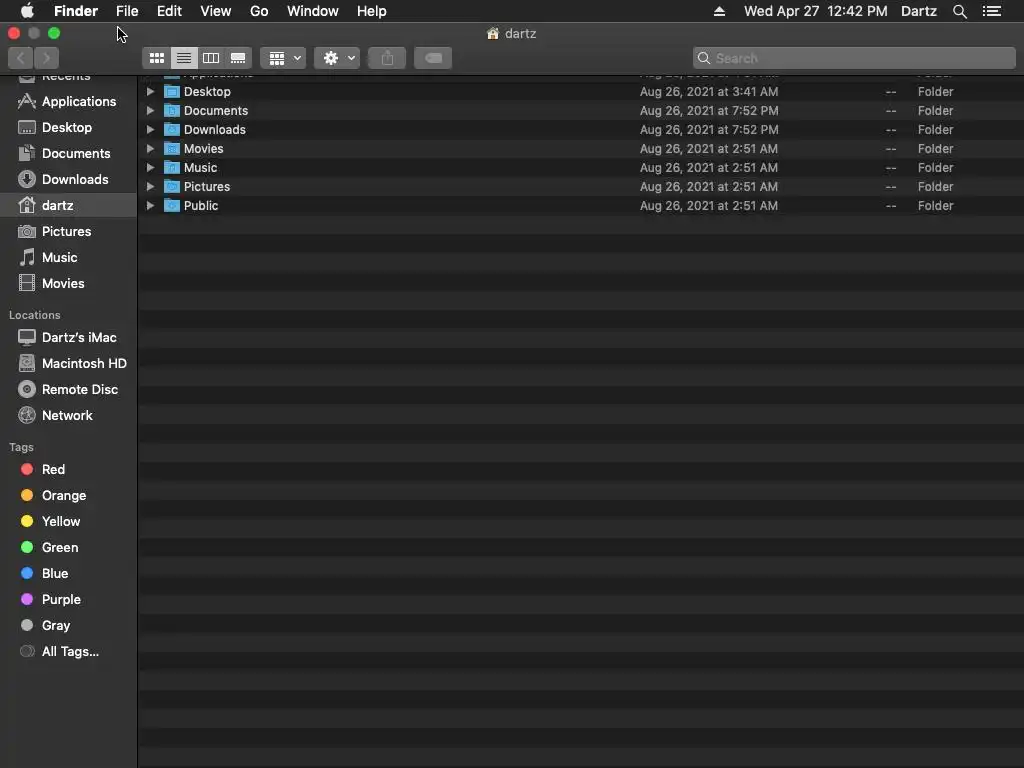Filter by the Green tag
This screenshot has width=1024, height=768.
tap(68, 547)
